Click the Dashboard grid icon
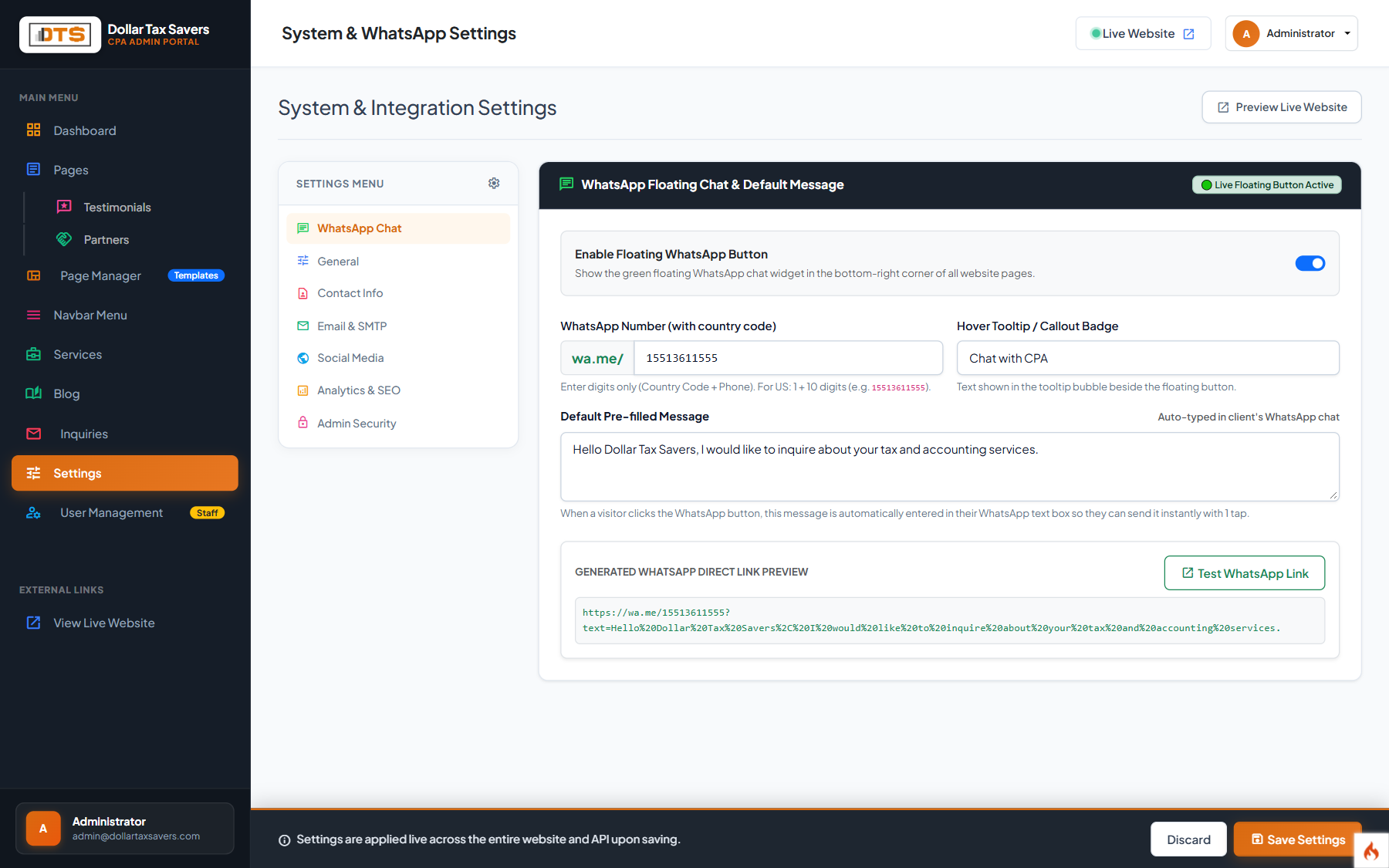Viewport: 1389px width, 868px height. (33, 130)
